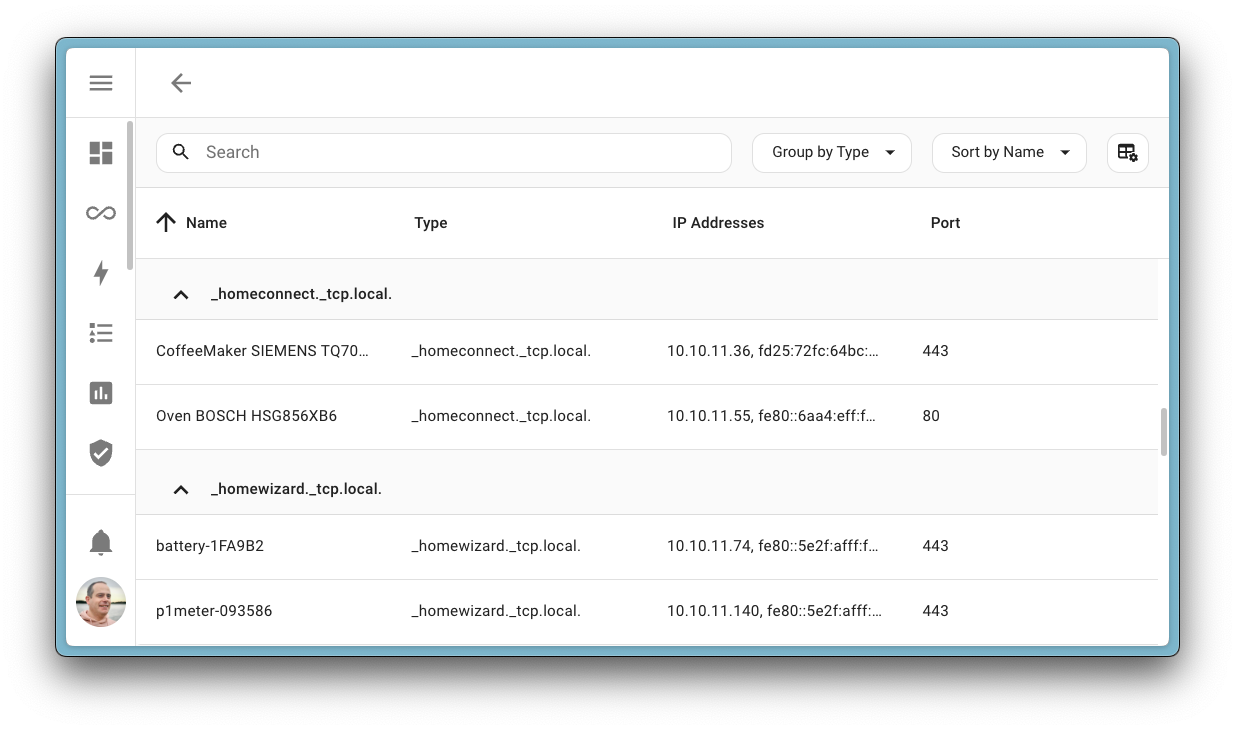Click the search magnifier icon
The width and height of the screenshot is (1235, 730).
181,152
